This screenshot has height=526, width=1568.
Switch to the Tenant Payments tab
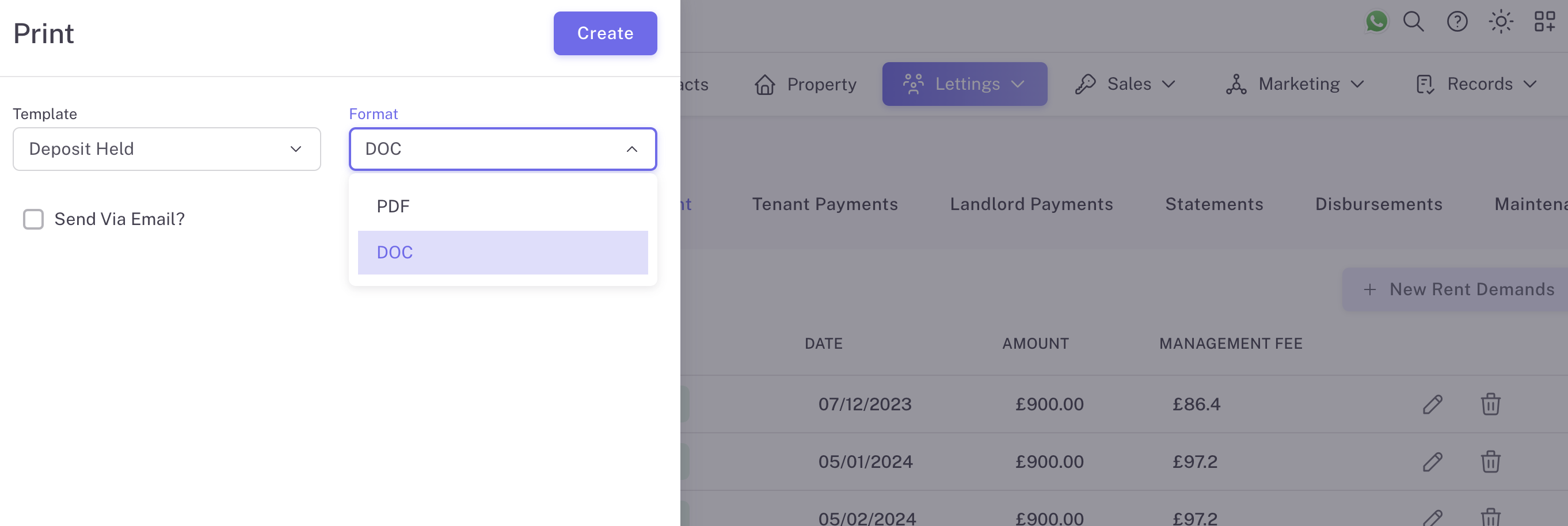(x=825, y=204)
